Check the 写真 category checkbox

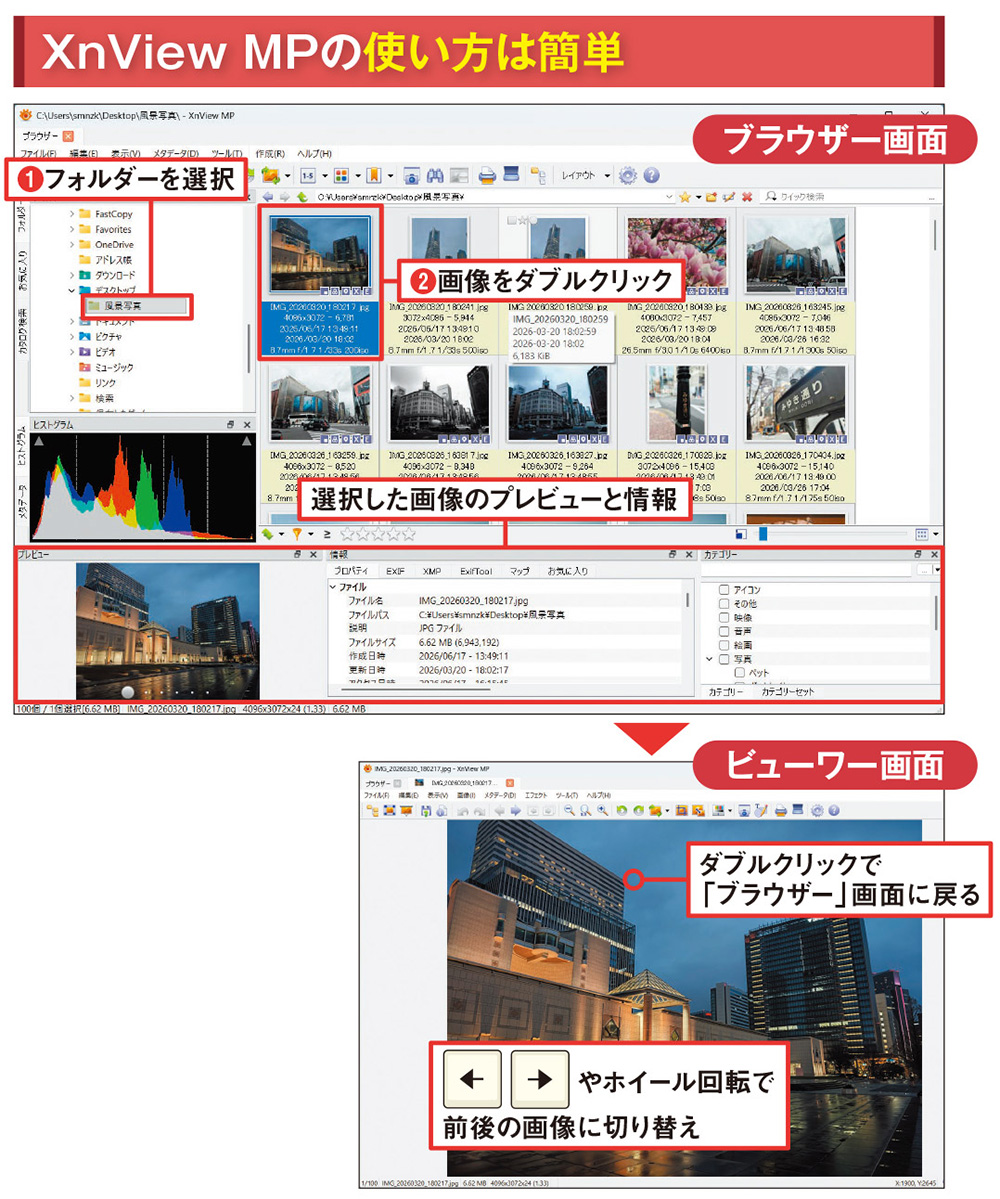click(x=724, y=658)
